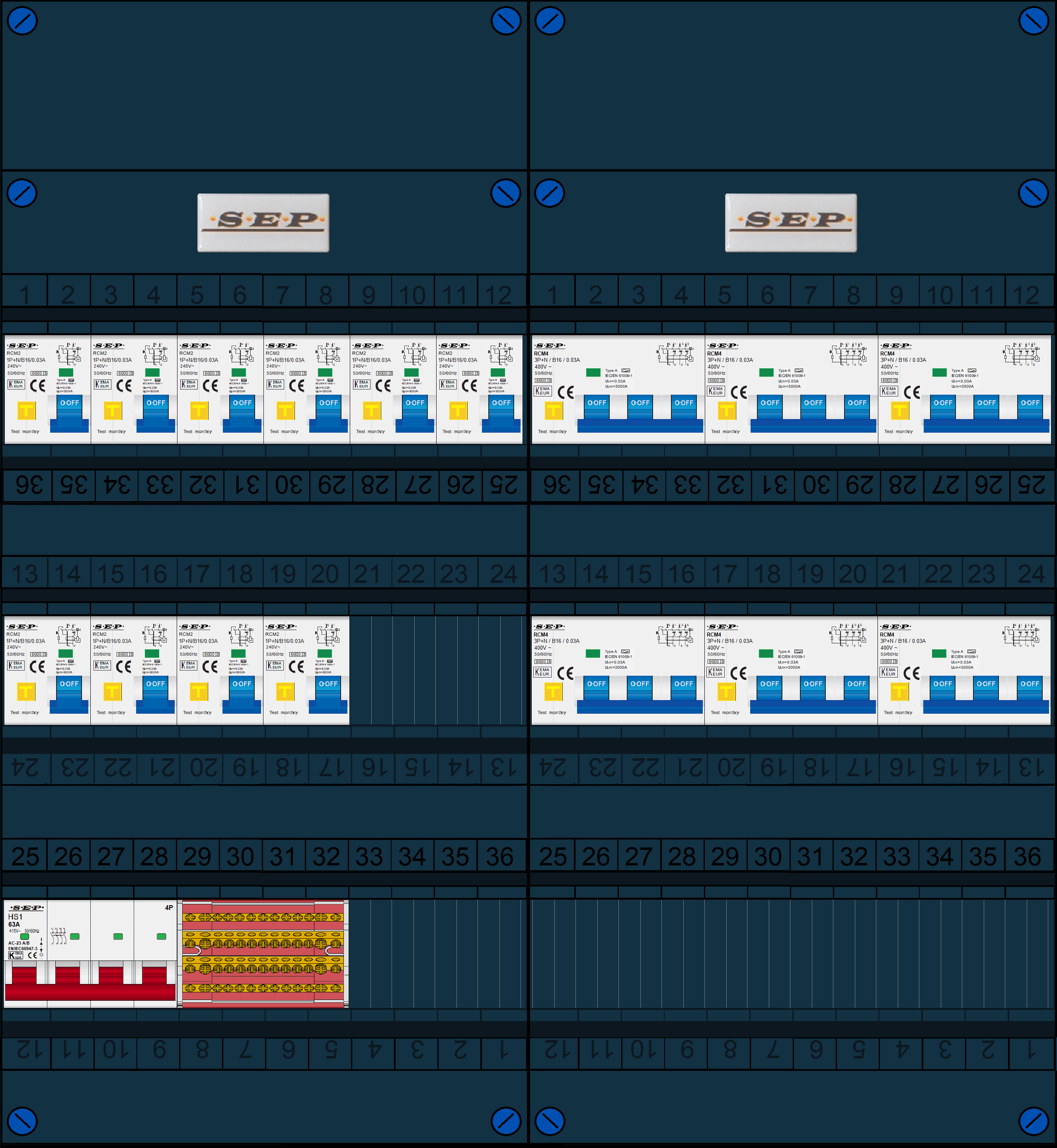
Task: Click yellow T test button on left panel RCM2 at modules 19-20
Action: [285, 691]
